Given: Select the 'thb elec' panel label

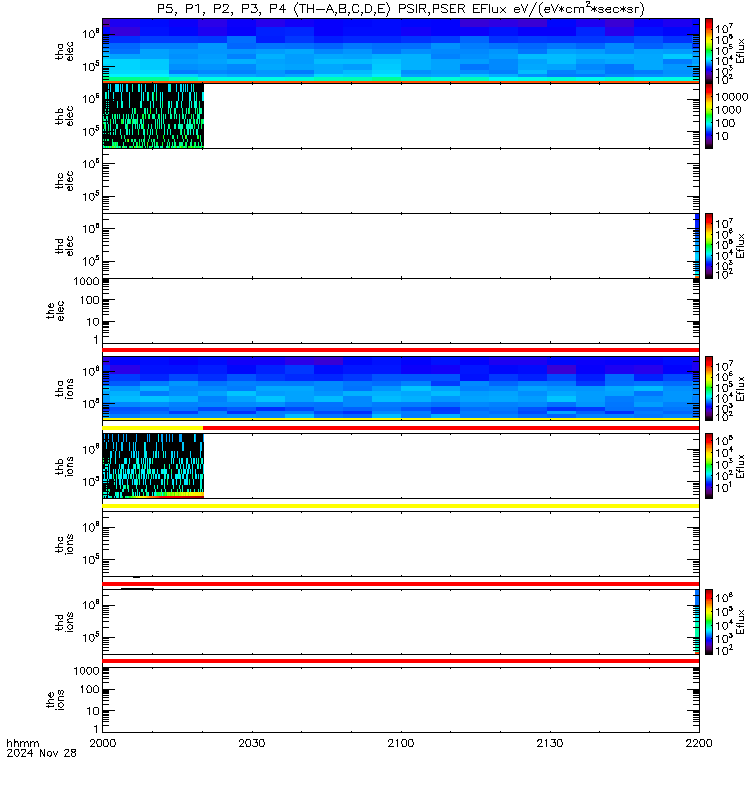Looking at the screenshot, I should pyautogui.click(x=65, y=116).
